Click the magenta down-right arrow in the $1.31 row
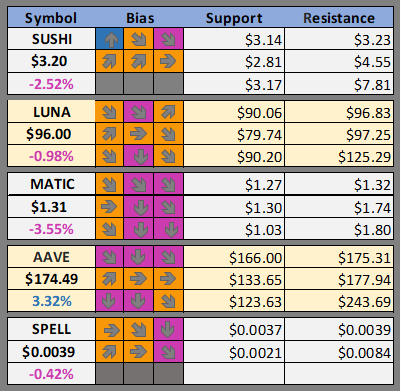The width and height of the screenshot is (401, 392). pyautogui.click(x=168, y=207)
